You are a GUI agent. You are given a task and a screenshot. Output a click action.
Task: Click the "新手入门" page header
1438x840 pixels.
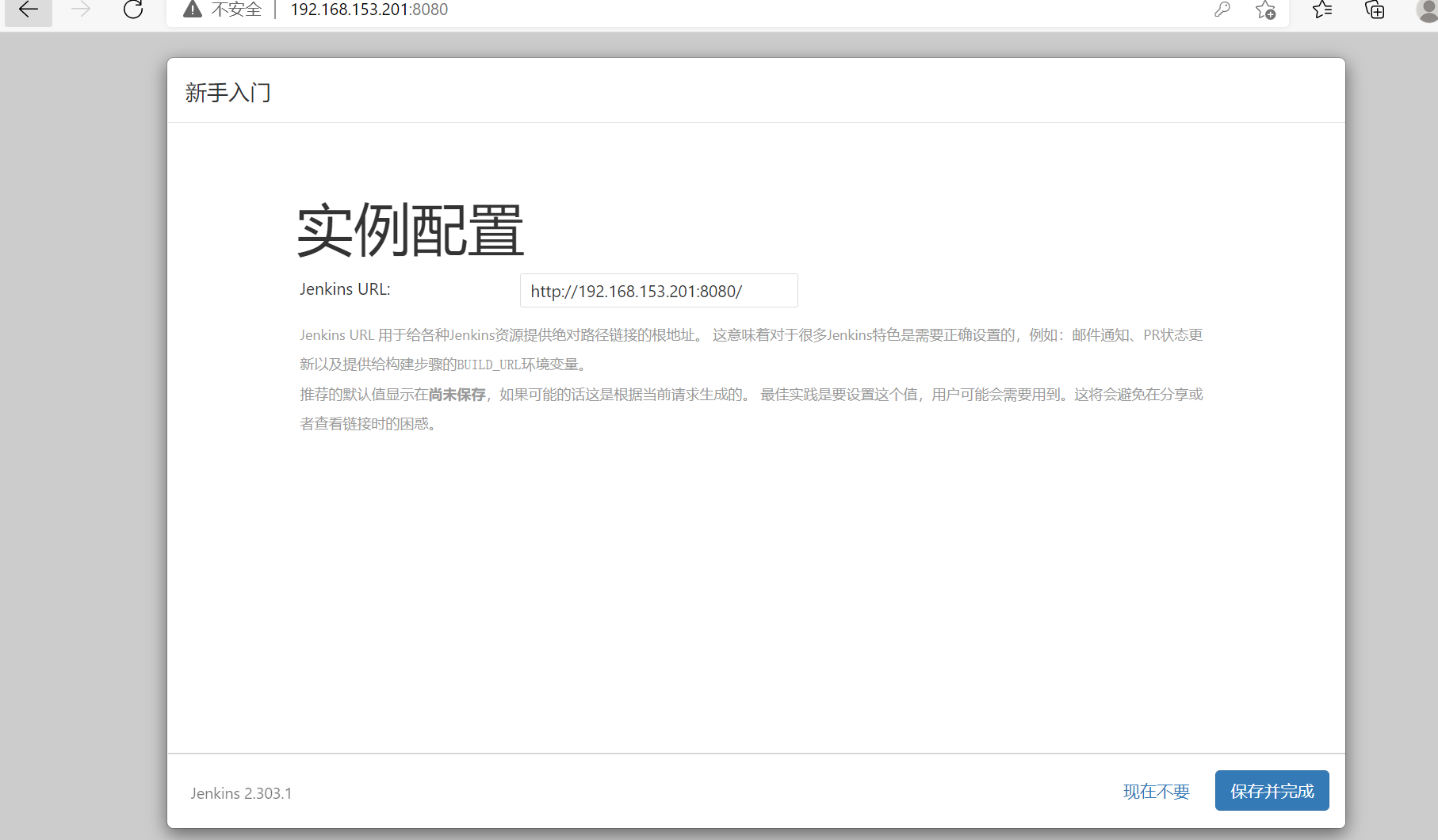click(x=228, y=93)
